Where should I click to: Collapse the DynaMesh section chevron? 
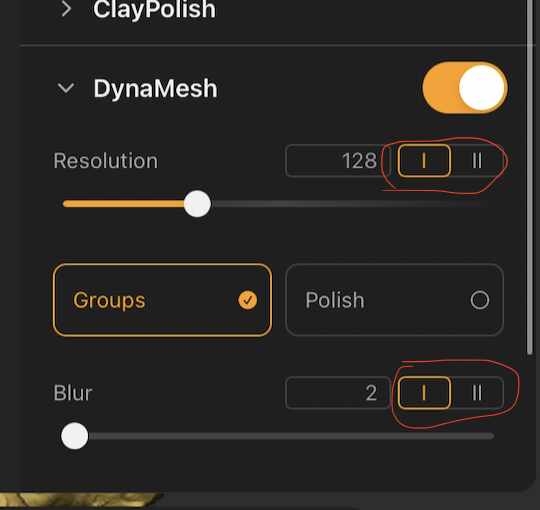65,88
